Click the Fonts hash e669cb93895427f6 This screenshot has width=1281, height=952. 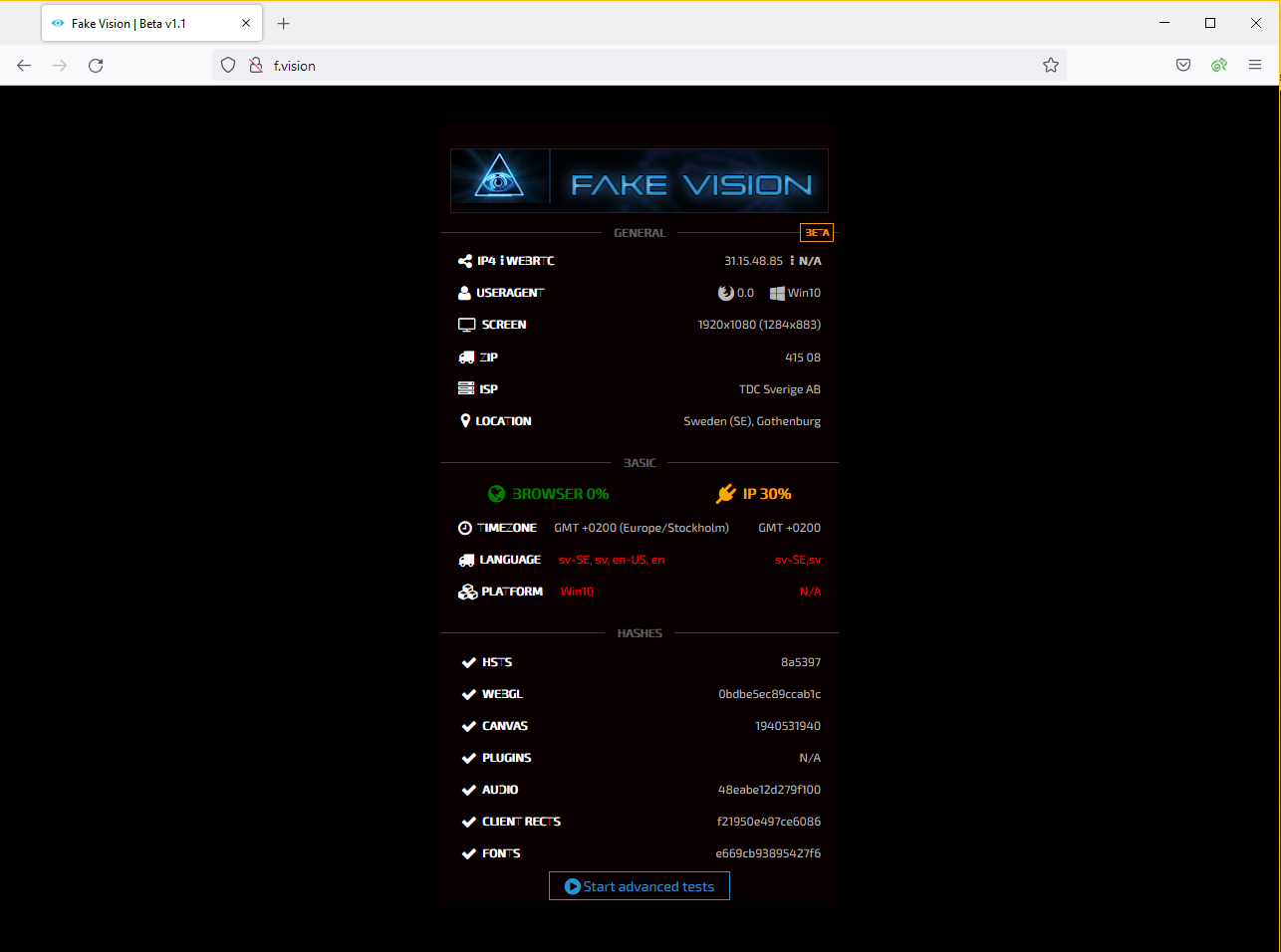(x=768, y=853)
